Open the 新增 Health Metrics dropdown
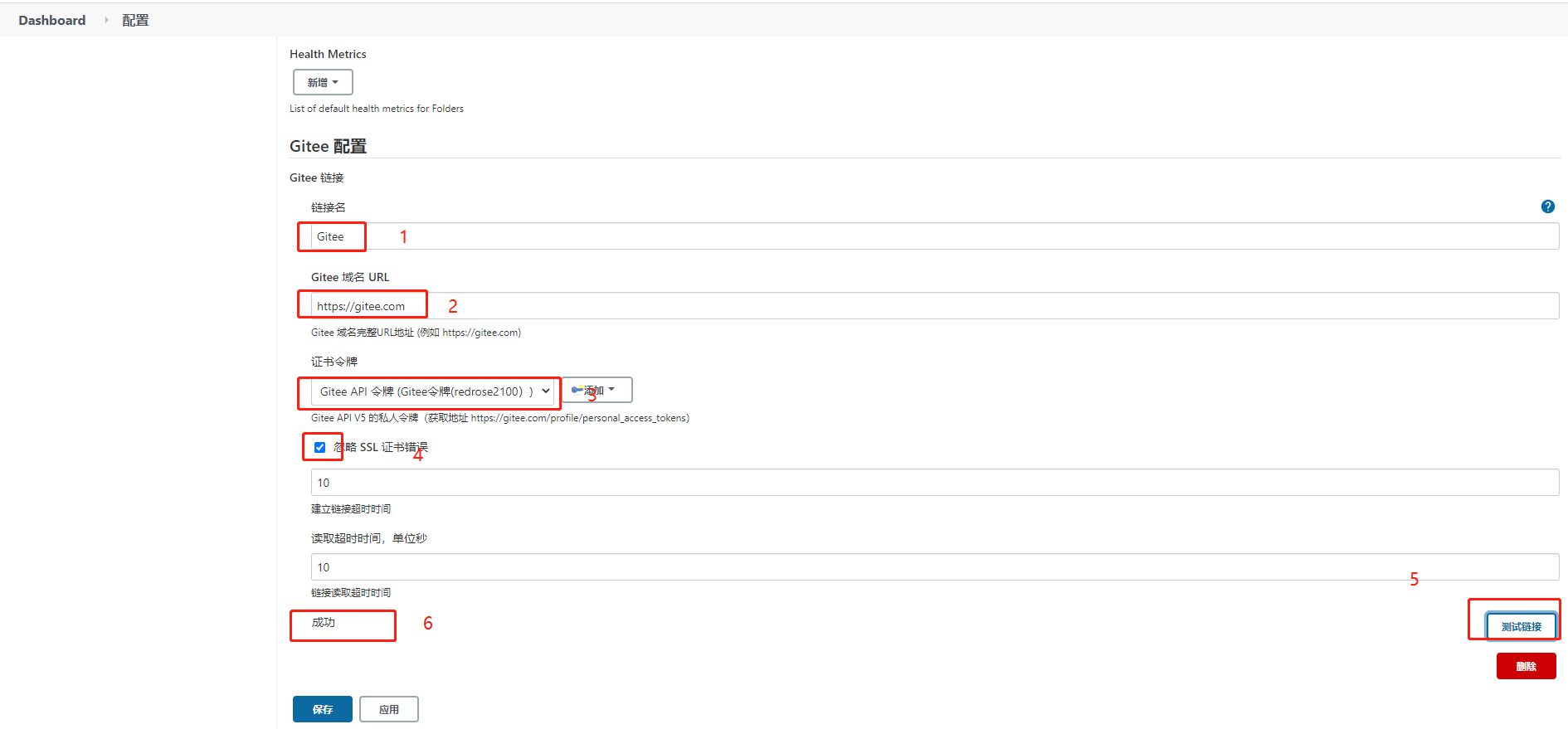The width and height of the screenshot is (1568, 729). 323,82
